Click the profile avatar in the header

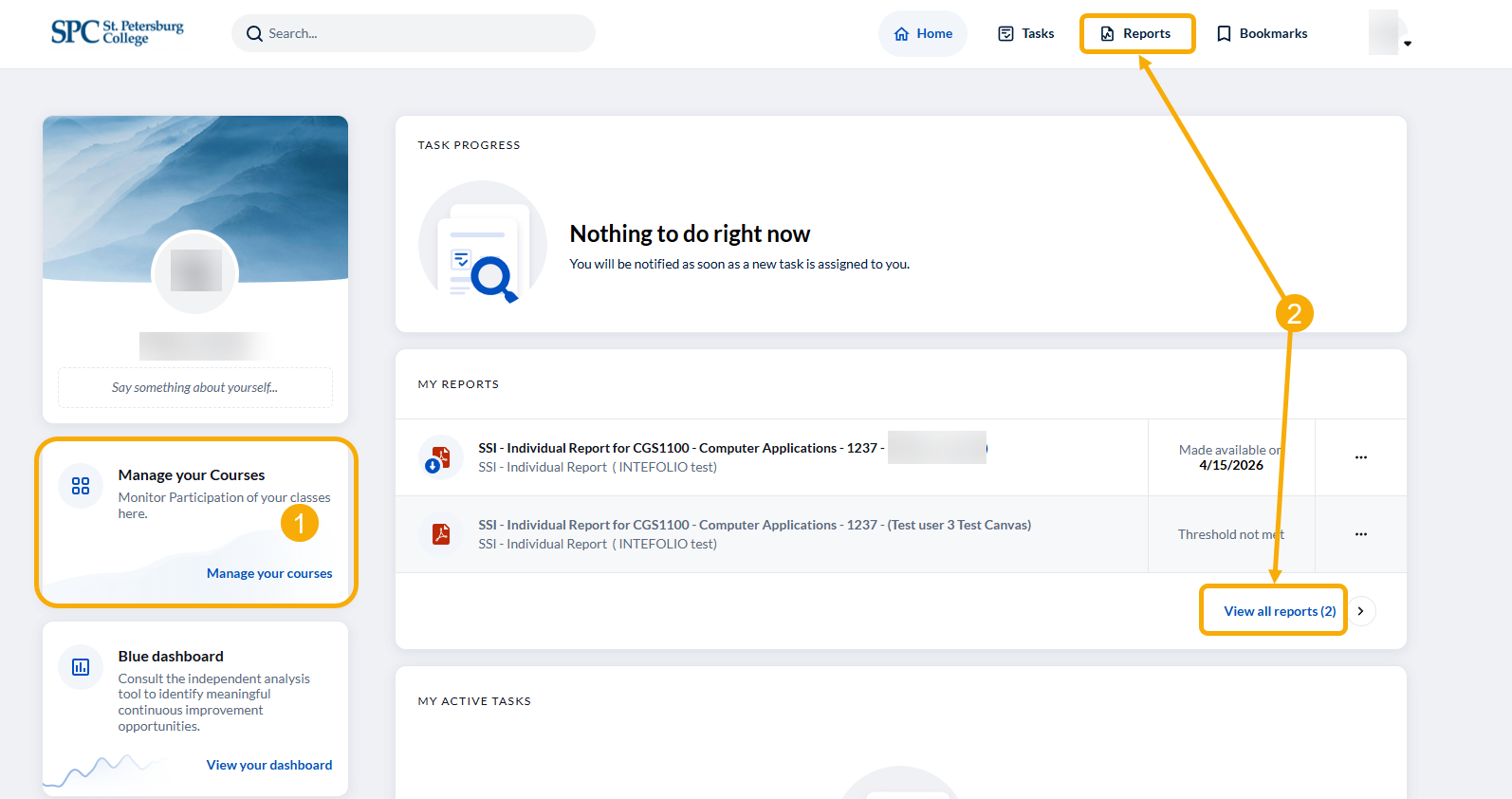pos(1384,32)
